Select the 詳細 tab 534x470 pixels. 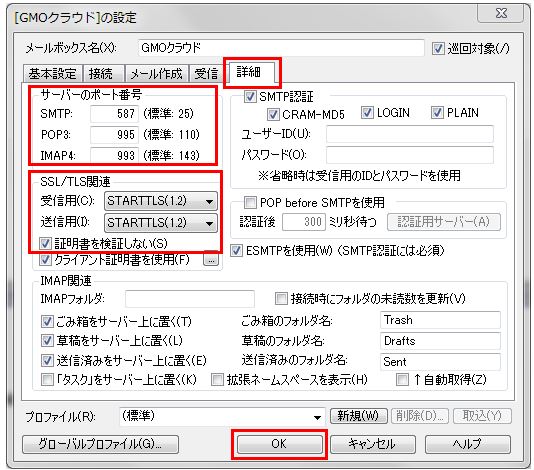click(251, 72)
